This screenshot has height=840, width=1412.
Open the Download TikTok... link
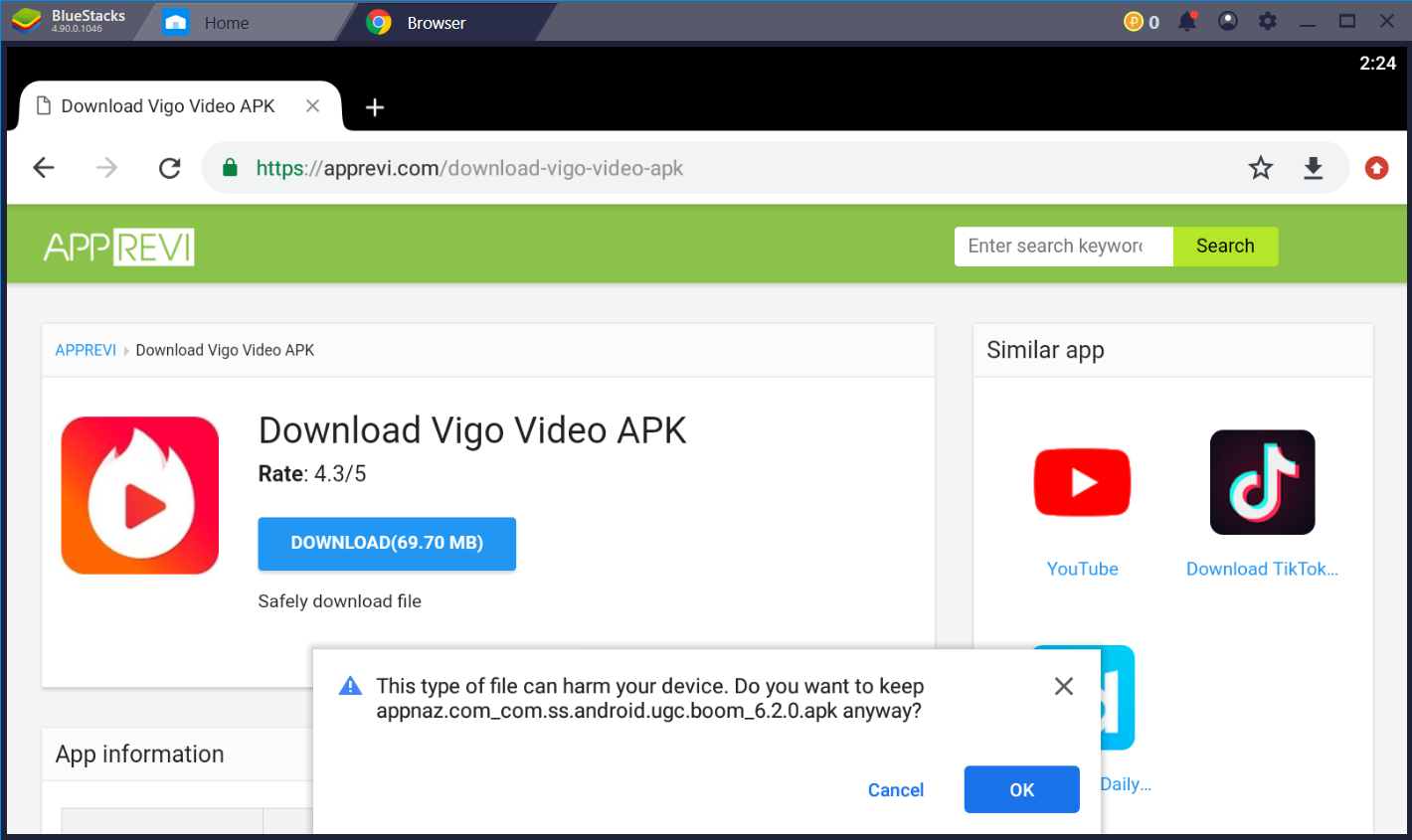pyautogui.click(x=1262, y=569)
